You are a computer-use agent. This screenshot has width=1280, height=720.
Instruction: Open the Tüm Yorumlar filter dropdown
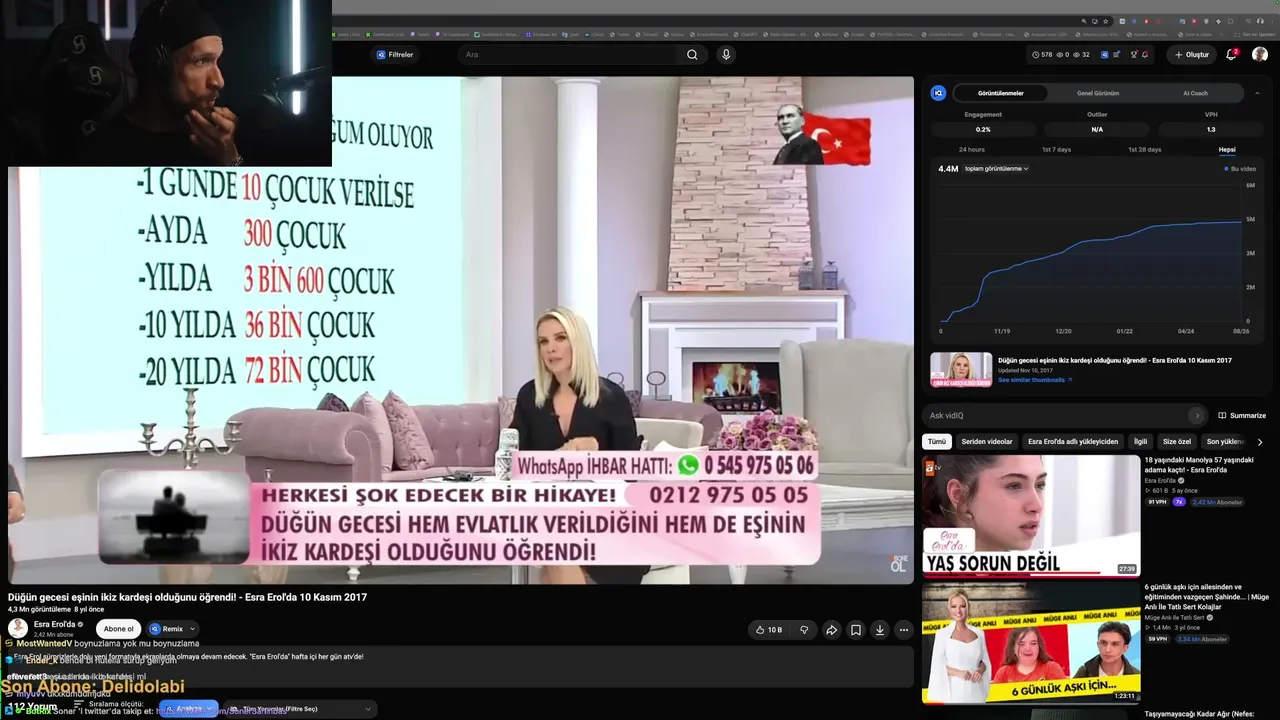300,709
